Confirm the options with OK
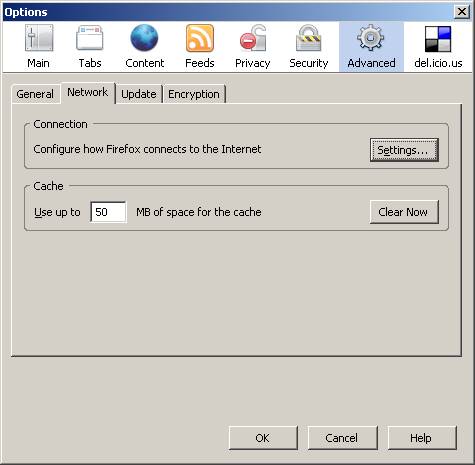The image size is (475, 465). click(263, 438)
